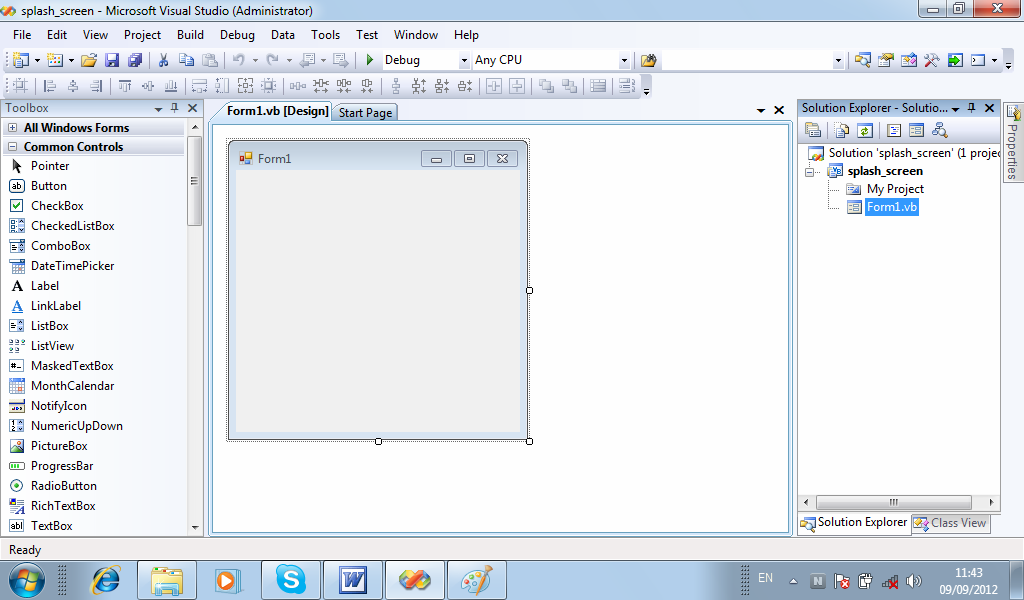Open the Debug configuration dropdown

click(463, 59)
